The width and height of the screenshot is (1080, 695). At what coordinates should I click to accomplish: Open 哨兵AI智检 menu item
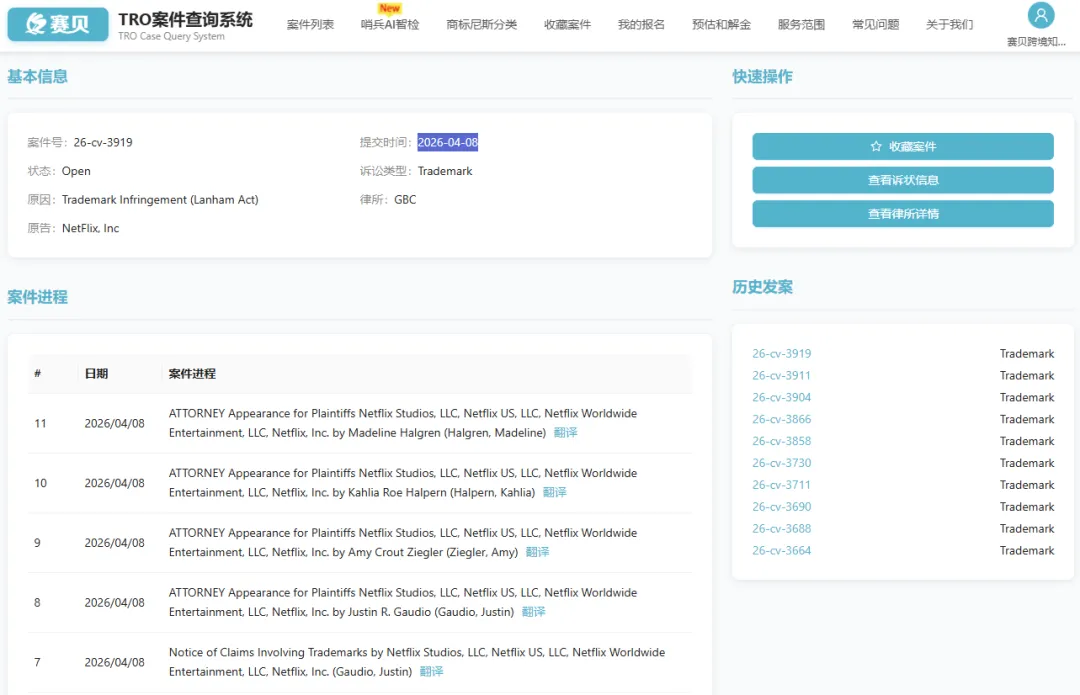click(390, 25)
